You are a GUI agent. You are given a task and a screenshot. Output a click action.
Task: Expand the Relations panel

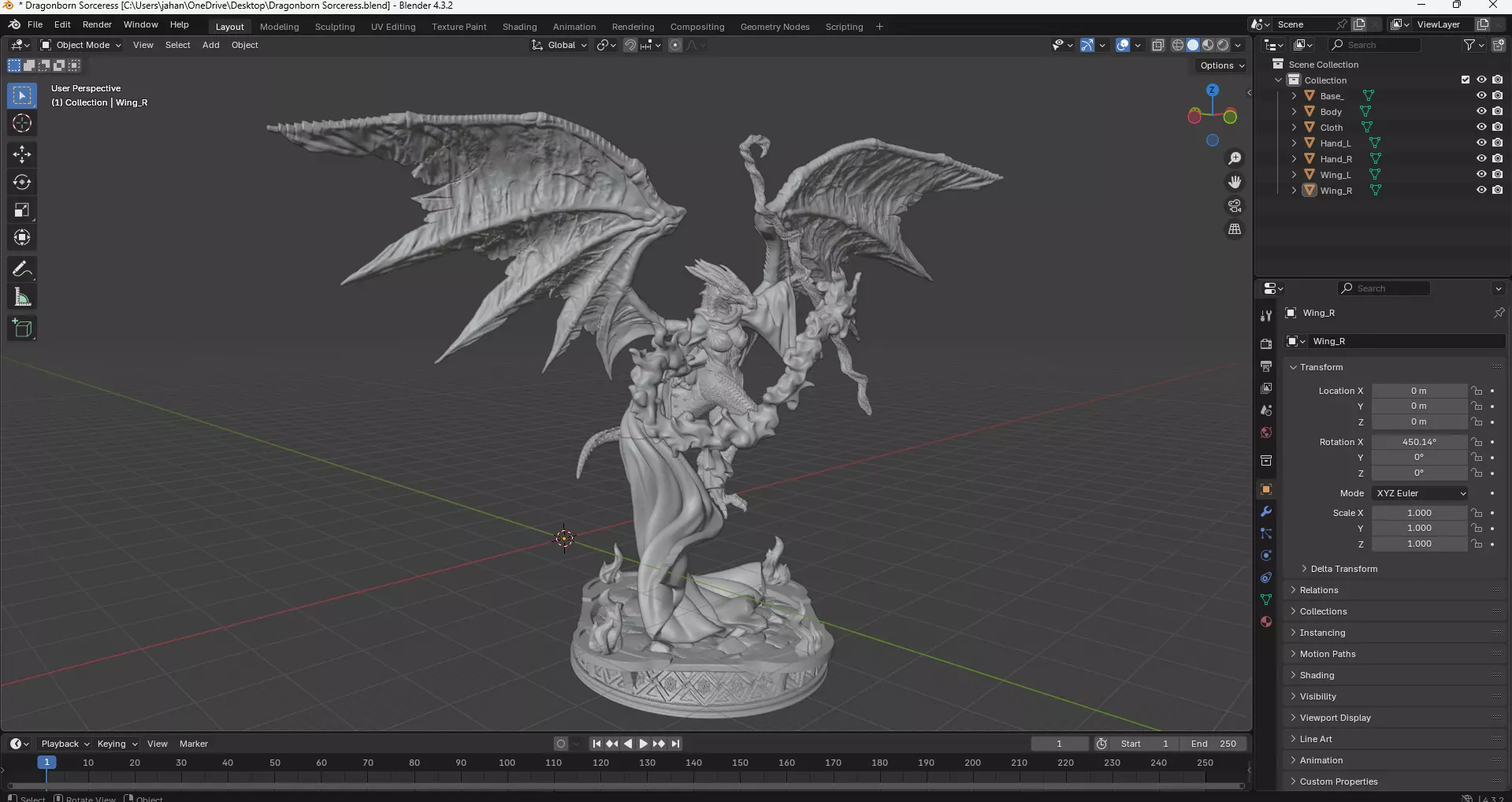1318,590
